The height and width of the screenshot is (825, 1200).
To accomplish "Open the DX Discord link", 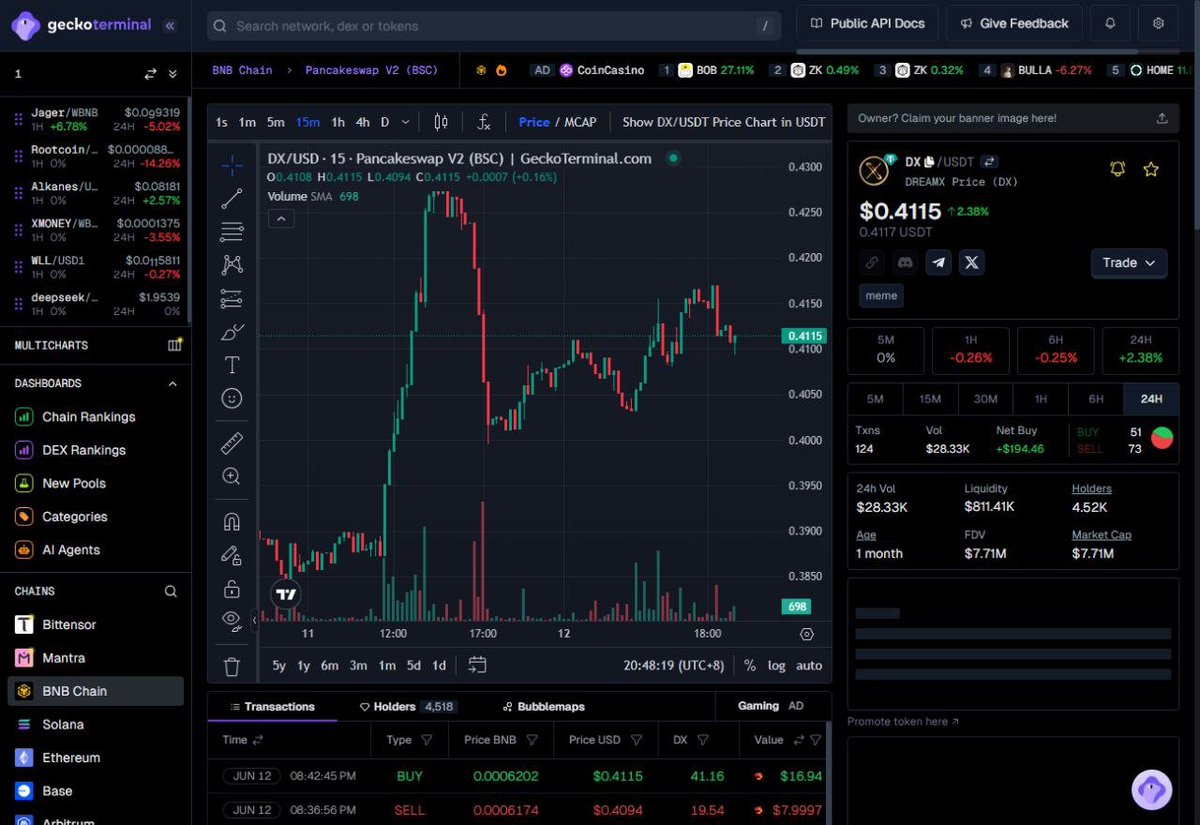I will [905, 263].
